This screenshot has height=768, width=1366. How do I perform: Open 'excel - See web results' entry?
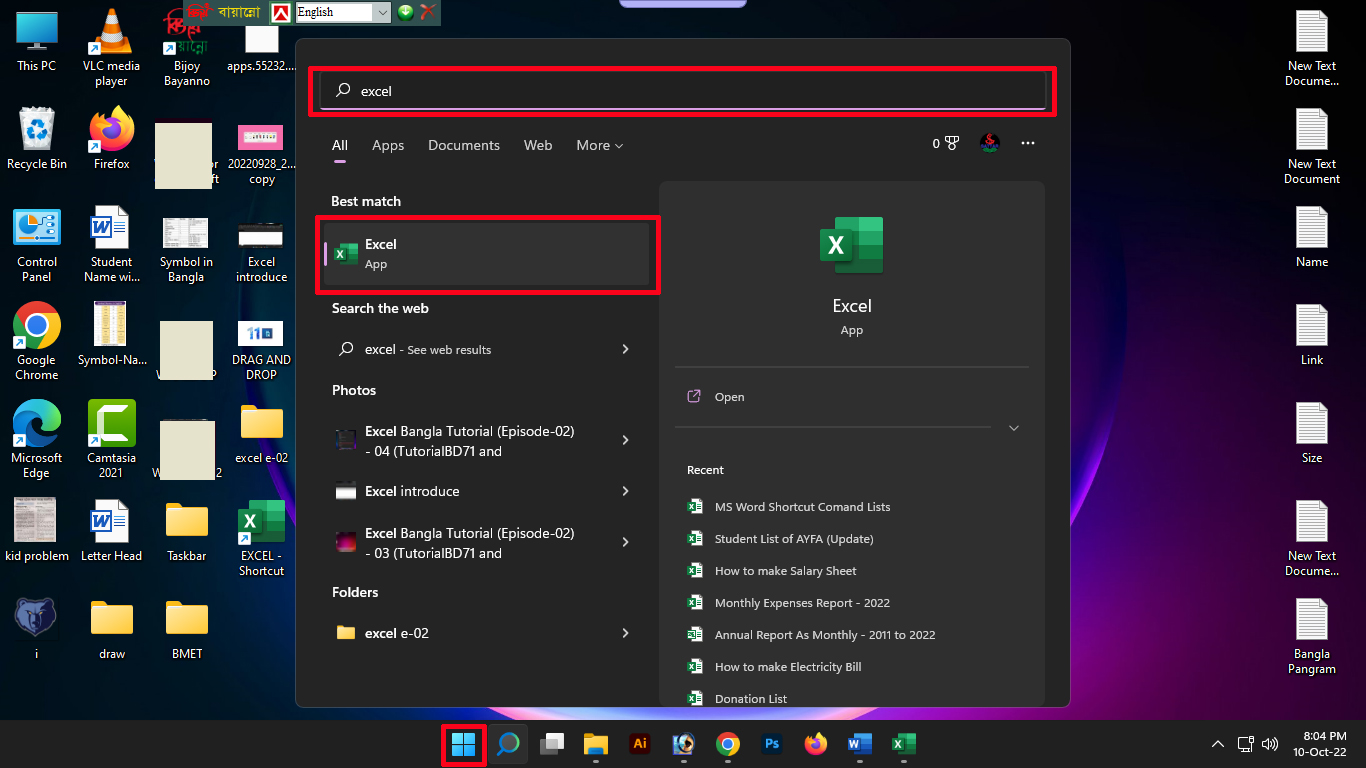point(488,349)
